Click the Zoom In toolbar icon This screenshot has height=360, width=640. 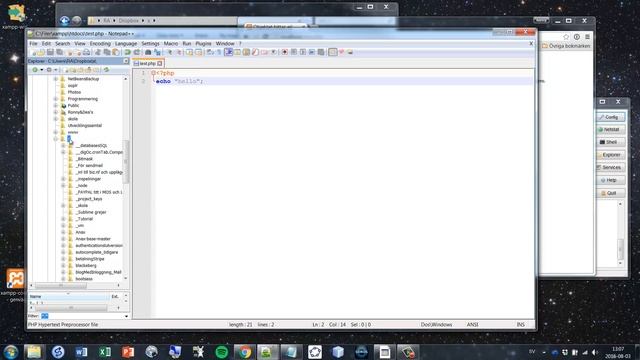[170, 52]
